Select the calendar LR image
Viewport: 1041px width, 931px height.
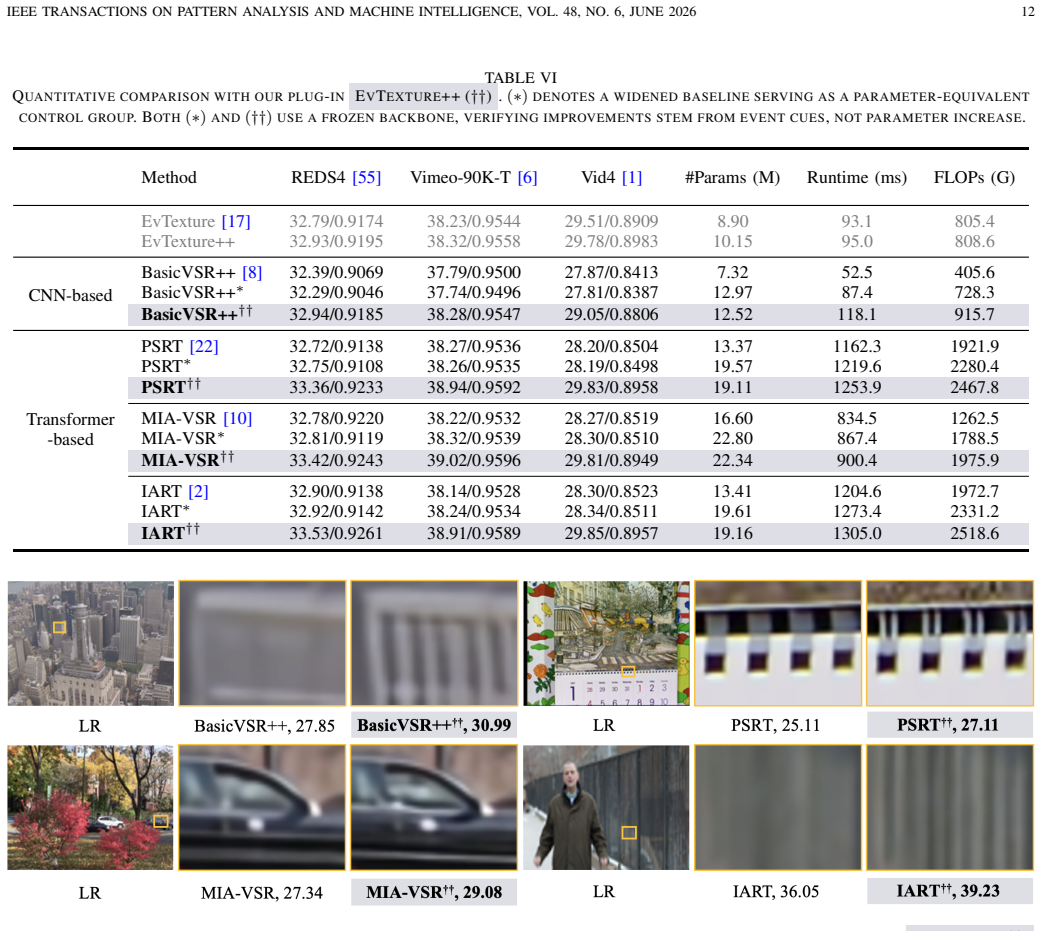606,643
